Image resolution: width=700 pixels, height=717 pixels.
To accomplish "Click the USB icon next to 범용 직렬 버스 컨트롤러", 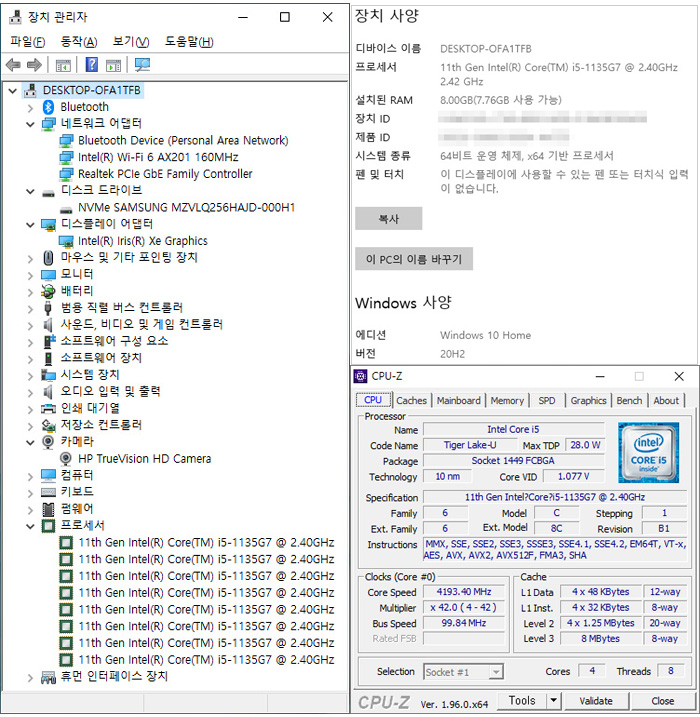I will pyautogui.click(x=48, y=308).
